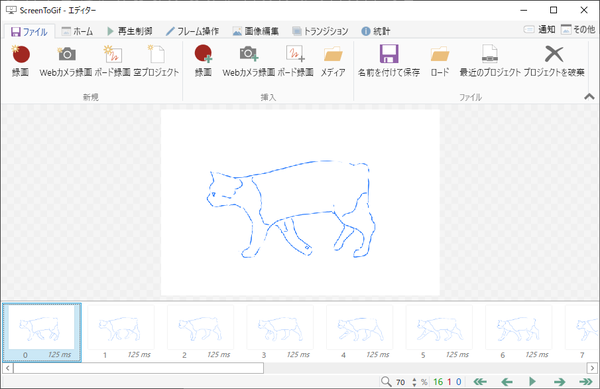Open the 統計 ribbon tab
The image size is (600, 389).
point(376,31)
